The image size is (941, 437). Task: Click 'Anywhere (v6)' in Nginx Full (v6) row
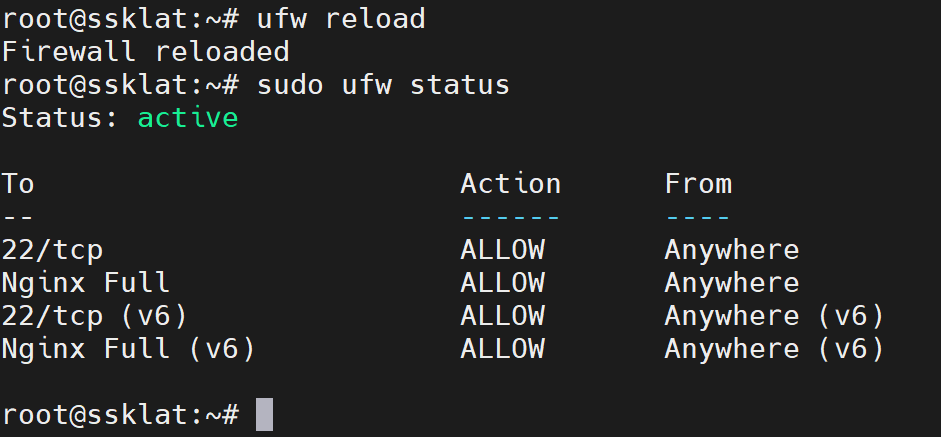774,349
